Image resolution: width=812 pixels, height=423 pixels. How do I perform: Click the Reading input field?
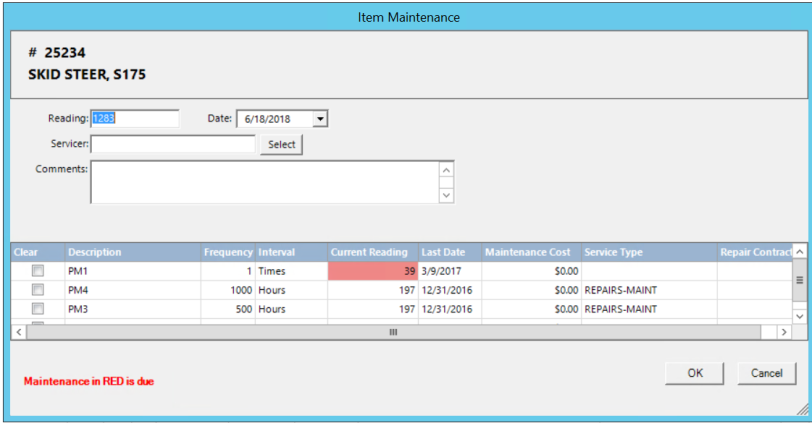tap(135, 119)
